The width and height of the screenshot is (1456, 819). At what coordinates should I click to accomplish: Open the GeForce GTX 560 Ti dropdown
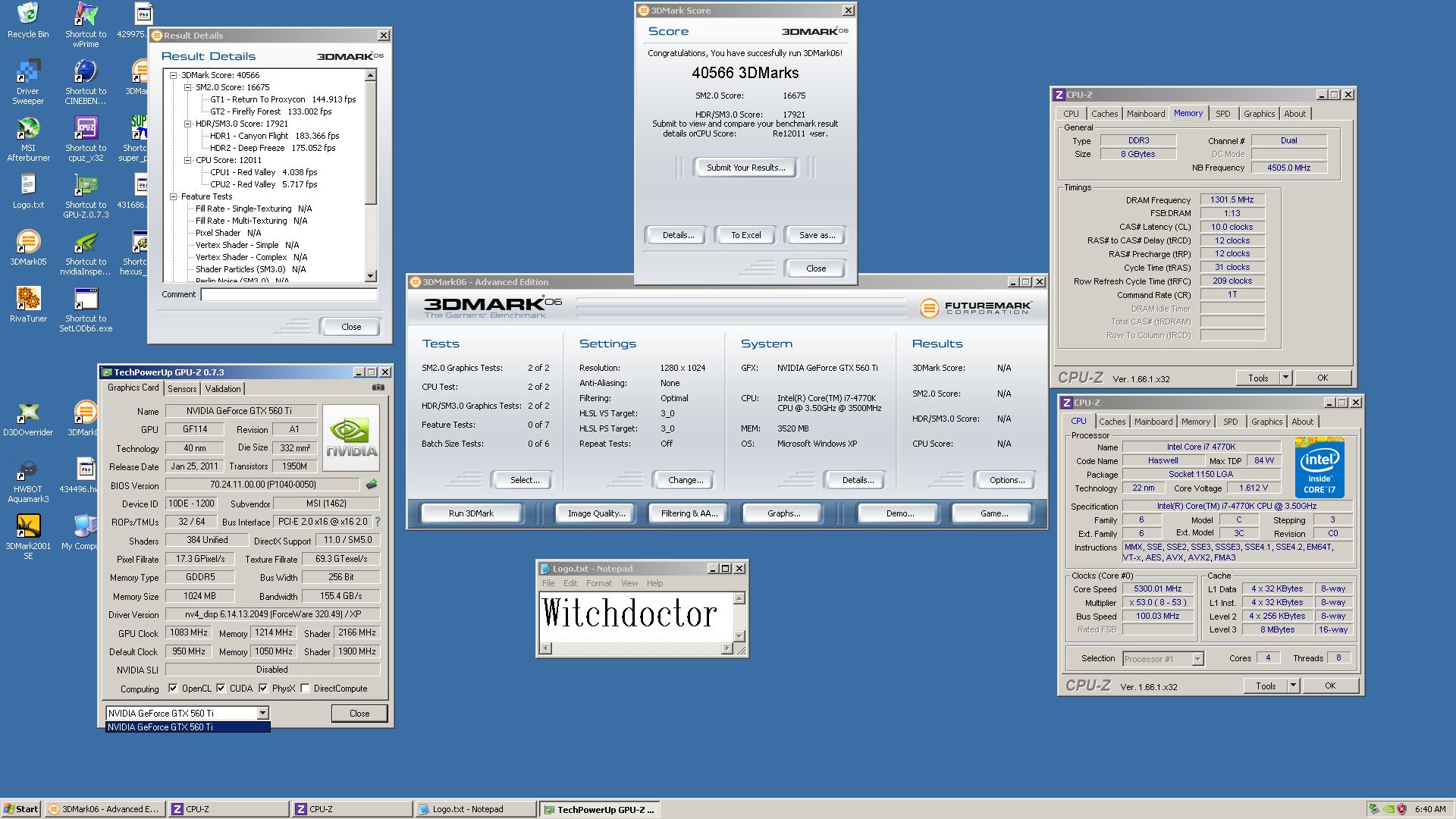262,713
